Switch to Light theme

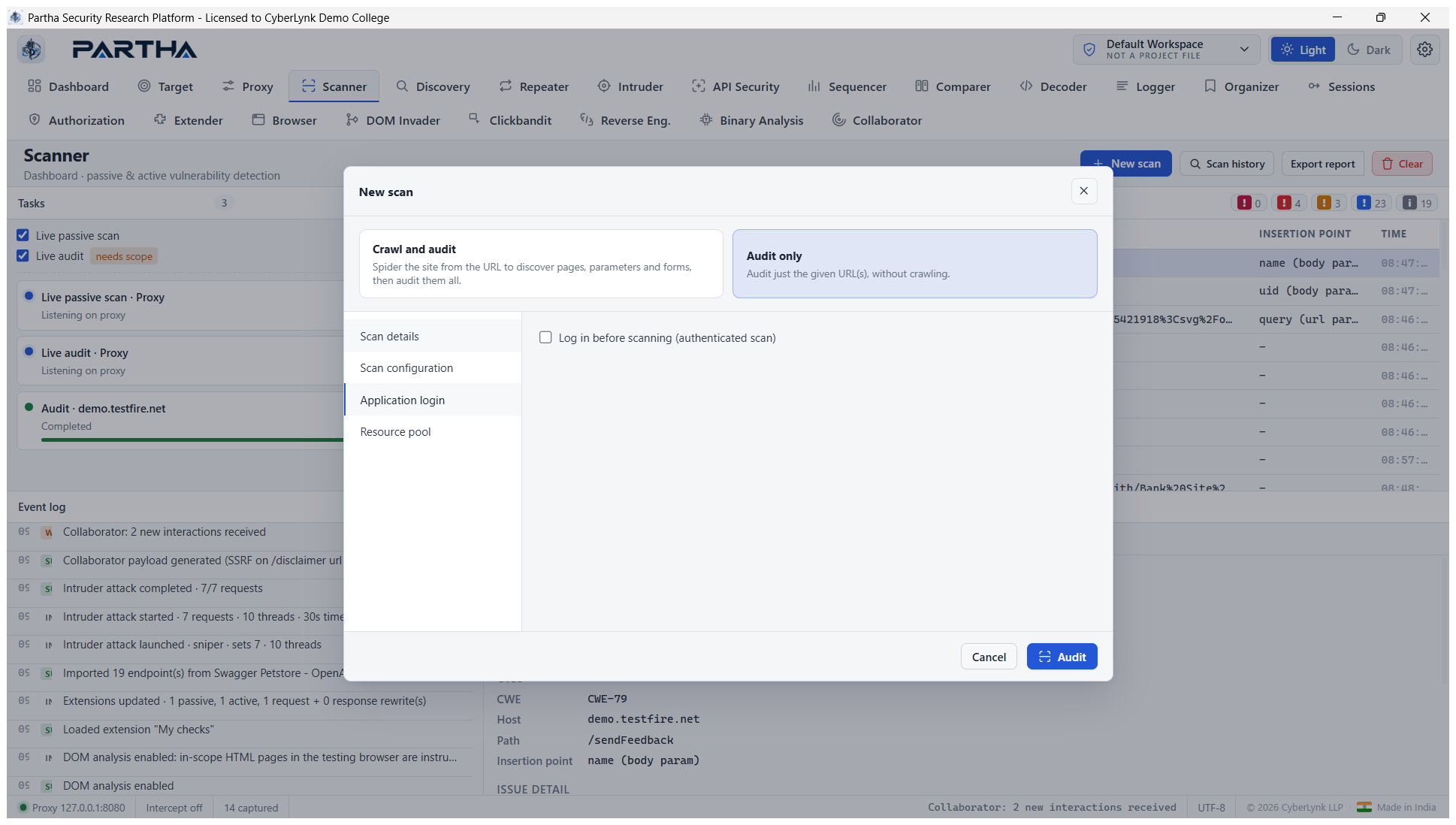(1303, 50)
